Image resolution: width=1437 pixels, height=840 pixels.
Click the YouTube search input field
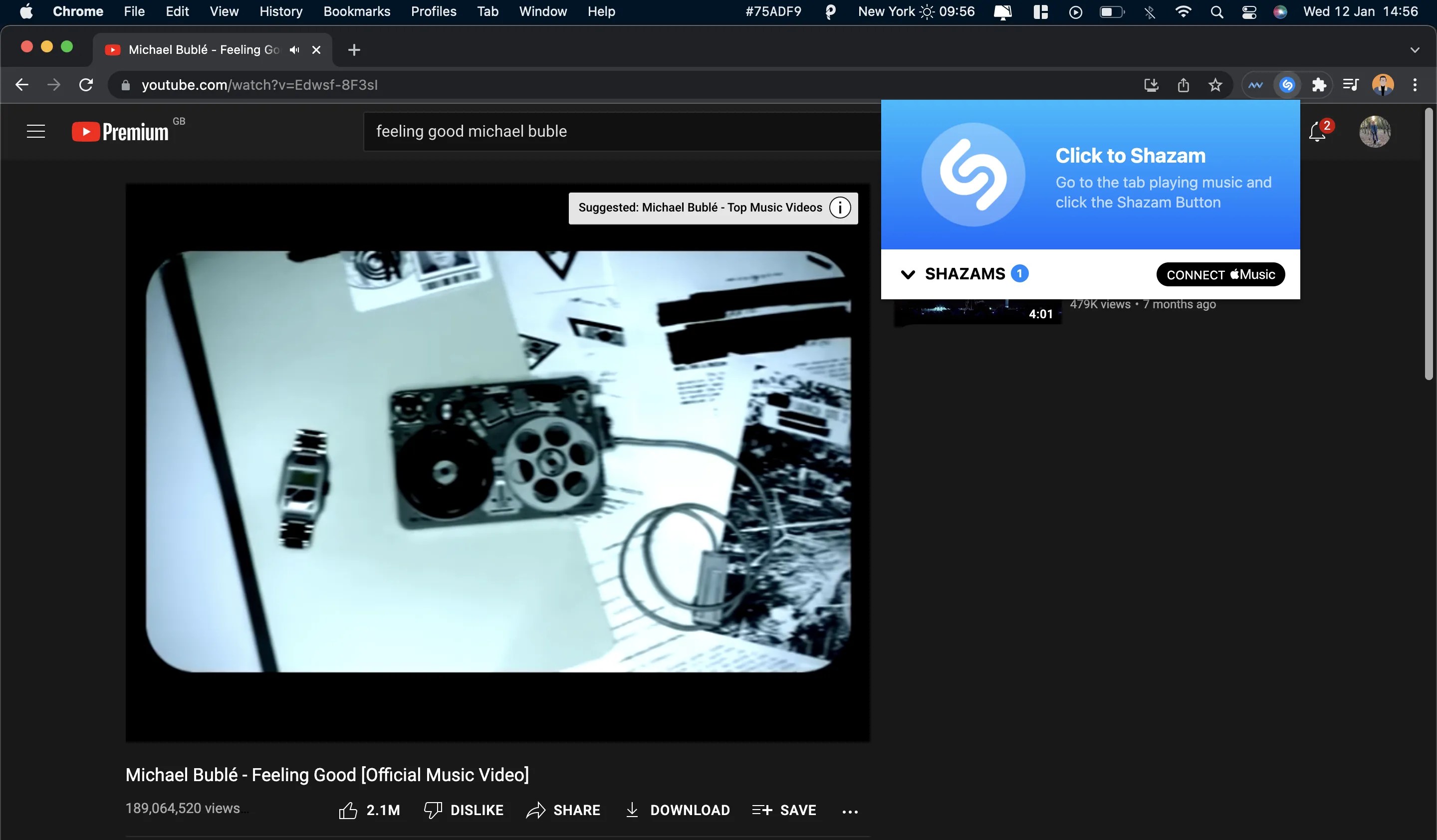pos(570,131)
